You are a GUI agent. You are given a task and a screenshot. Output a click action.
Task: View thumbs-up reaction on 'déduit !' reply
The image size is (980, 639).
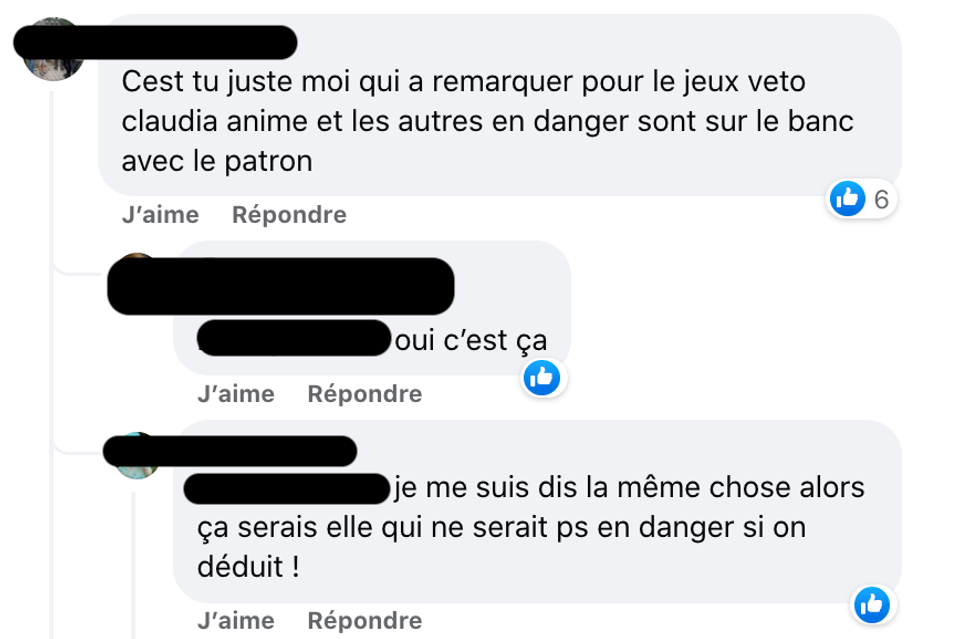872,605
